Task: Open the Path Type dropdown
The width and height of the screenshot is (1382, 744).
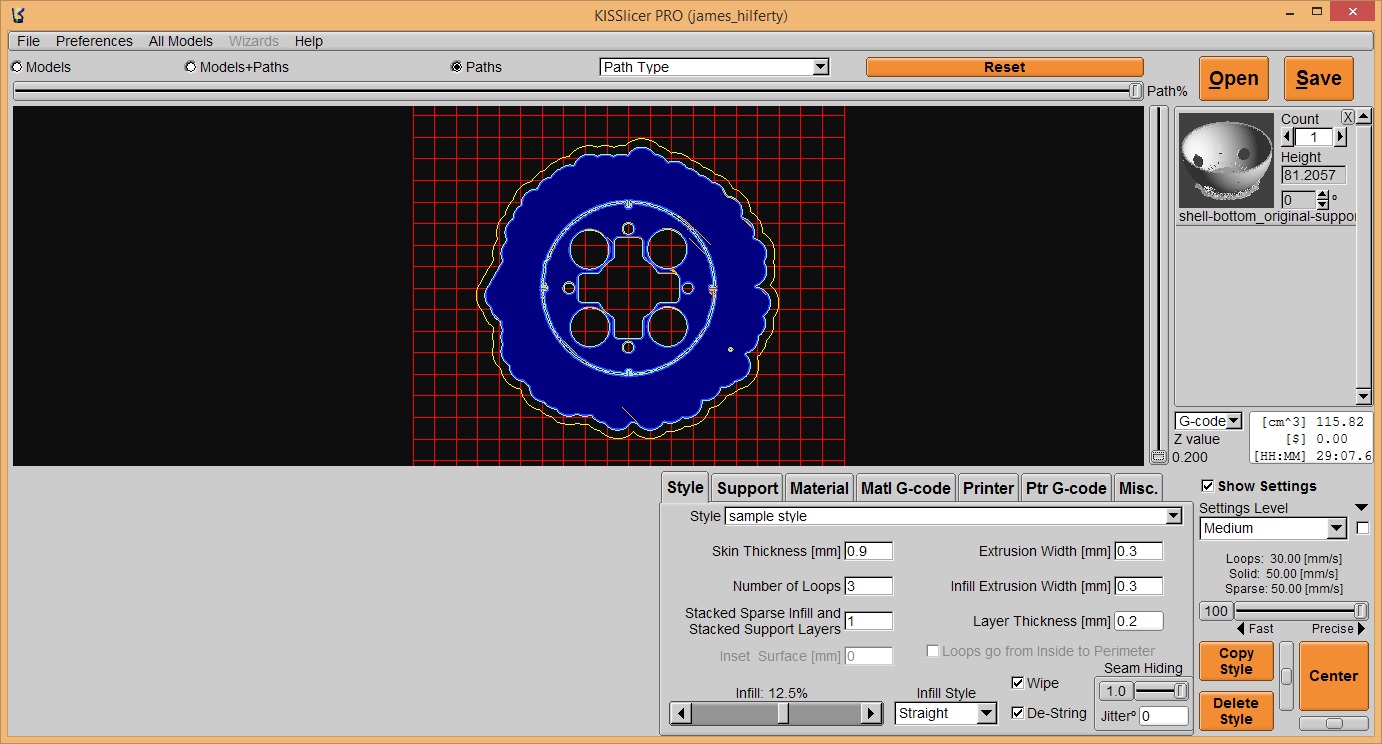Action: pos(714,67)
